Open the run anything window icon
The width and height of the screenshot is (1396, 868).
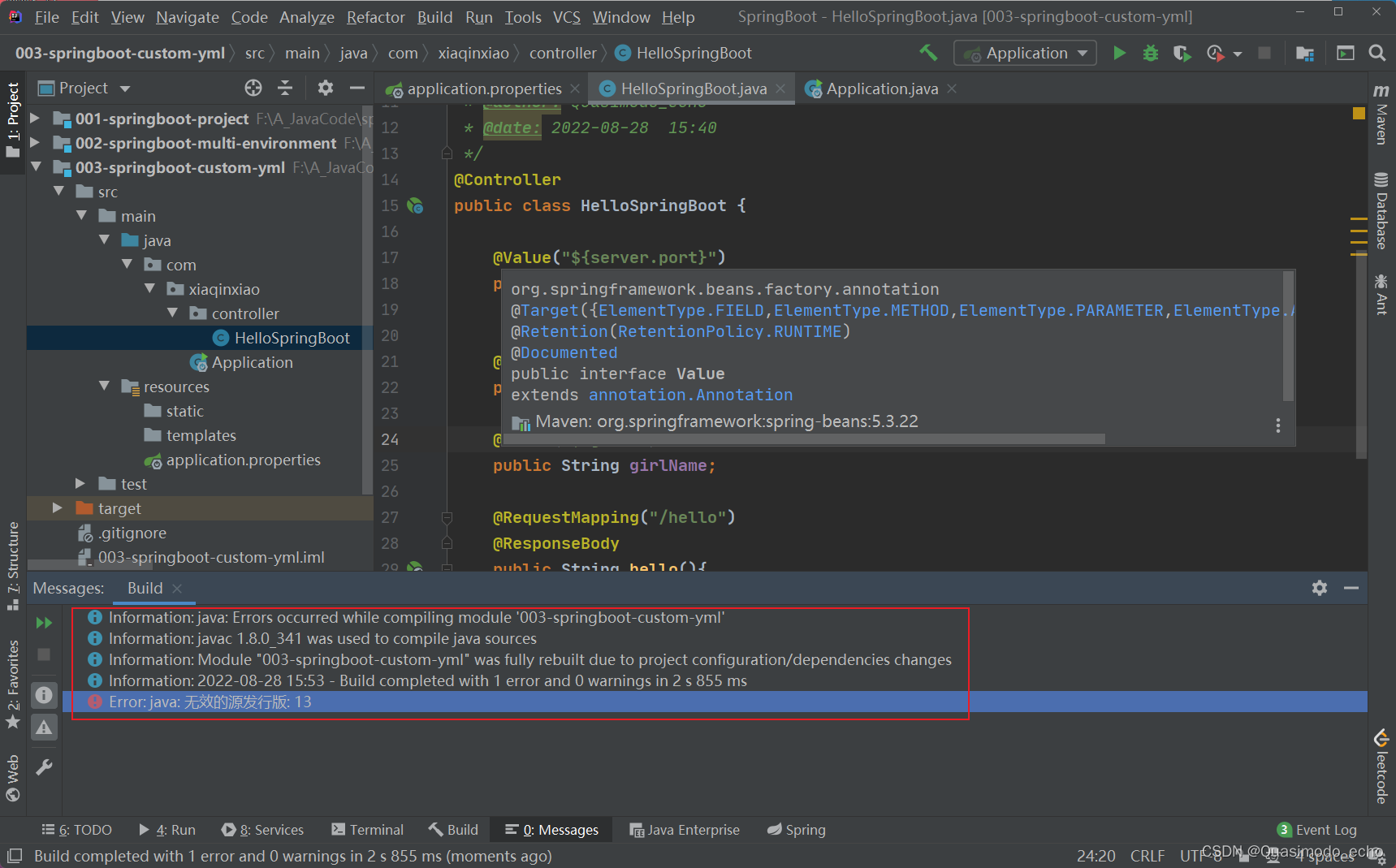[x=1346, y=53]
